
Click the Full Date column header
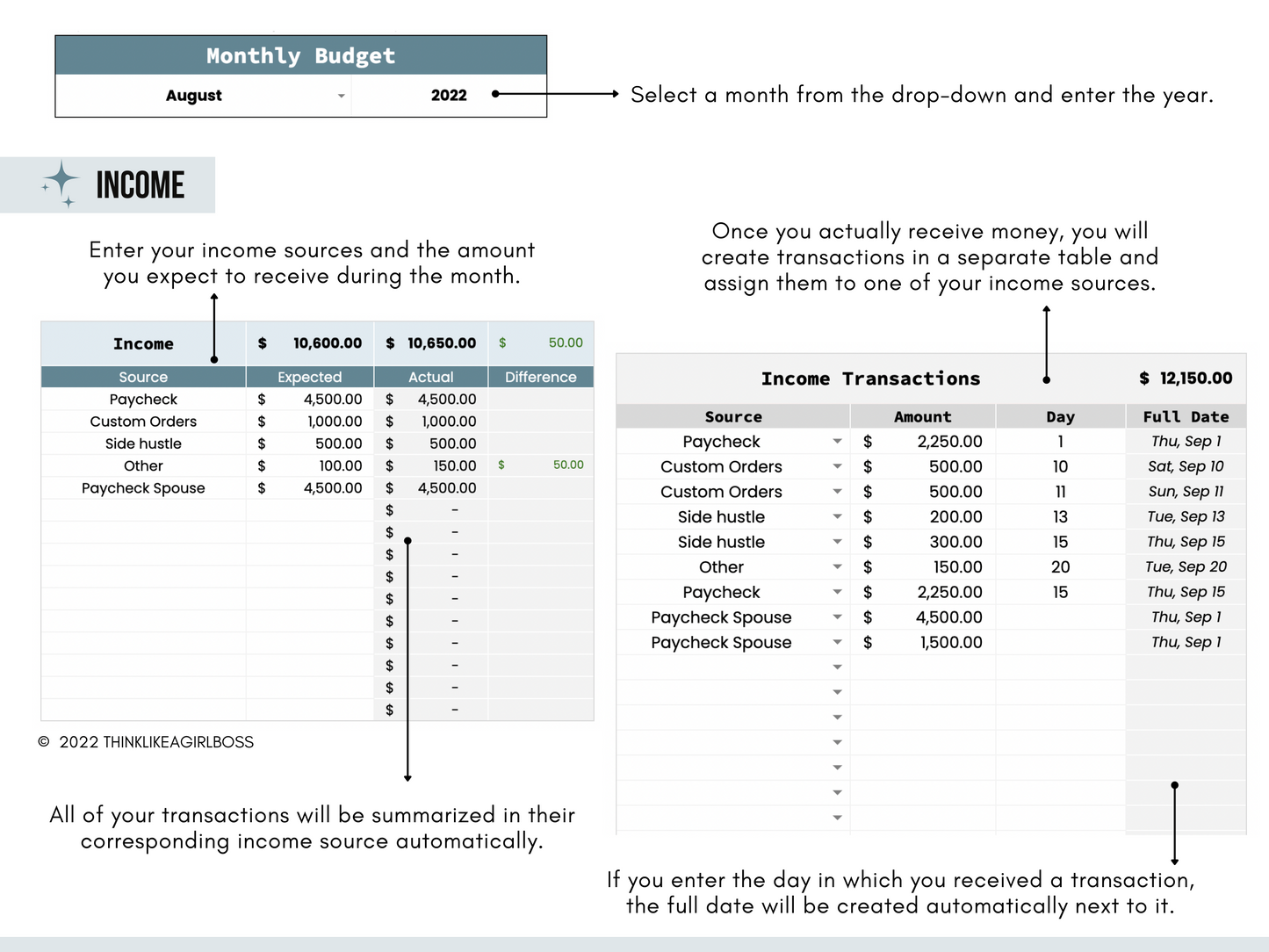1186,417
